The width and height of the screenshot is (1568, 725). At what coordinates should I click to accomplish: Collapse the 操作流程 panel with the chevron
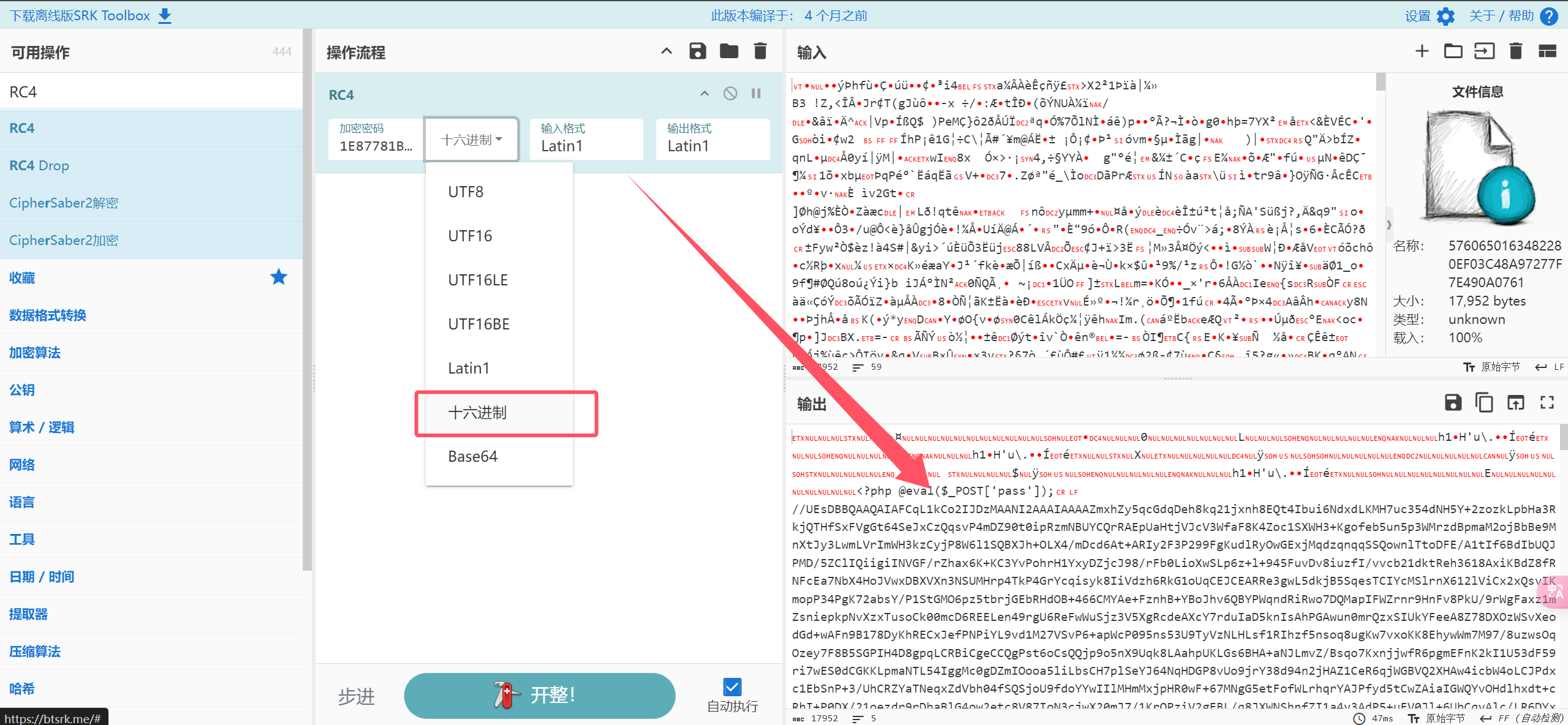(667, 51)
